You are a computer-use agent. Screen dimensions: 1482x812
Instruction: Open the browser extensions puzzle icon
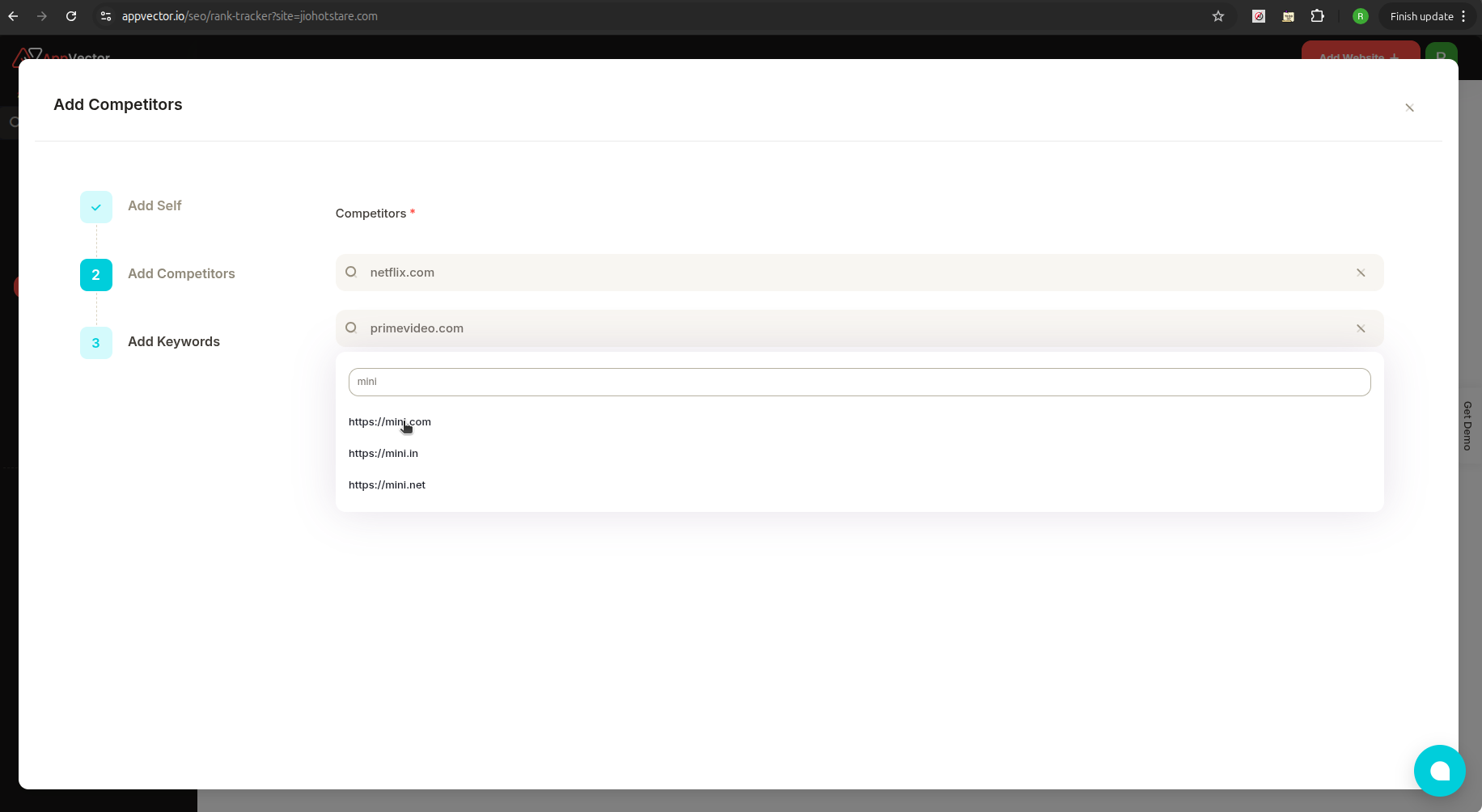click(x=1319, y=16)
